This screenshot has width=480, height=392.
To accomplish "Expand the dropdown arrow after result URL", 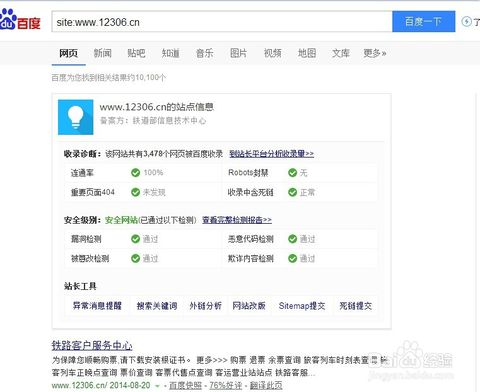I will pos(157,386).
